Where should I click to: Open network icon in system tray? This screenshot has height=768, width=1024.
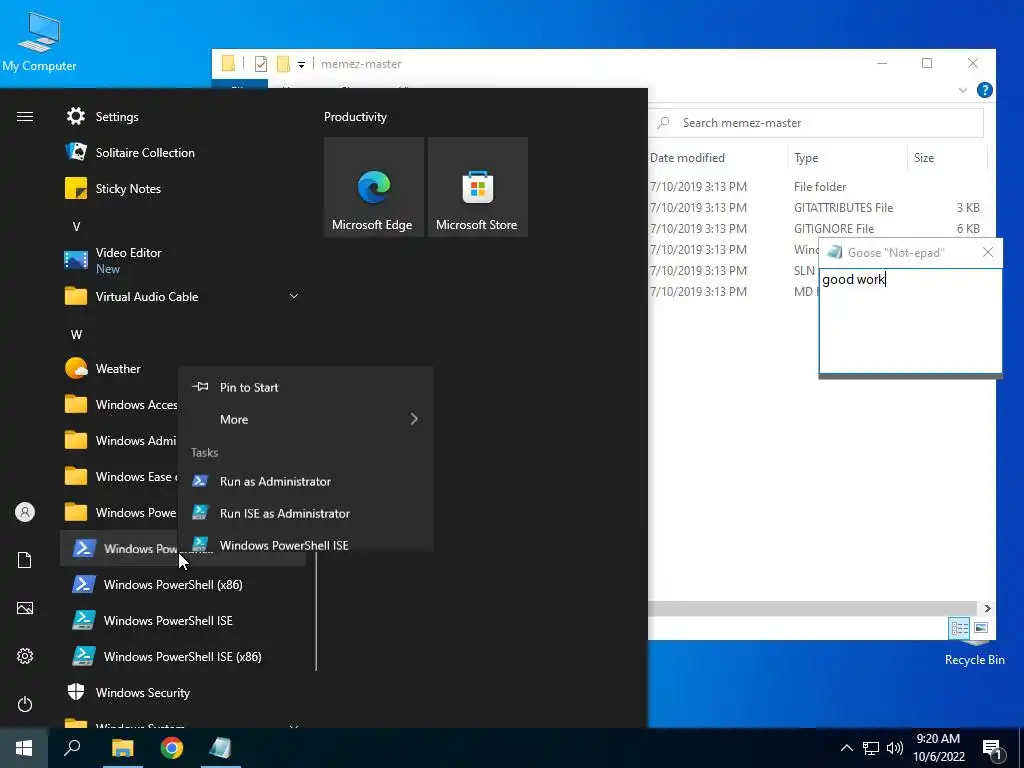[871, 748]
